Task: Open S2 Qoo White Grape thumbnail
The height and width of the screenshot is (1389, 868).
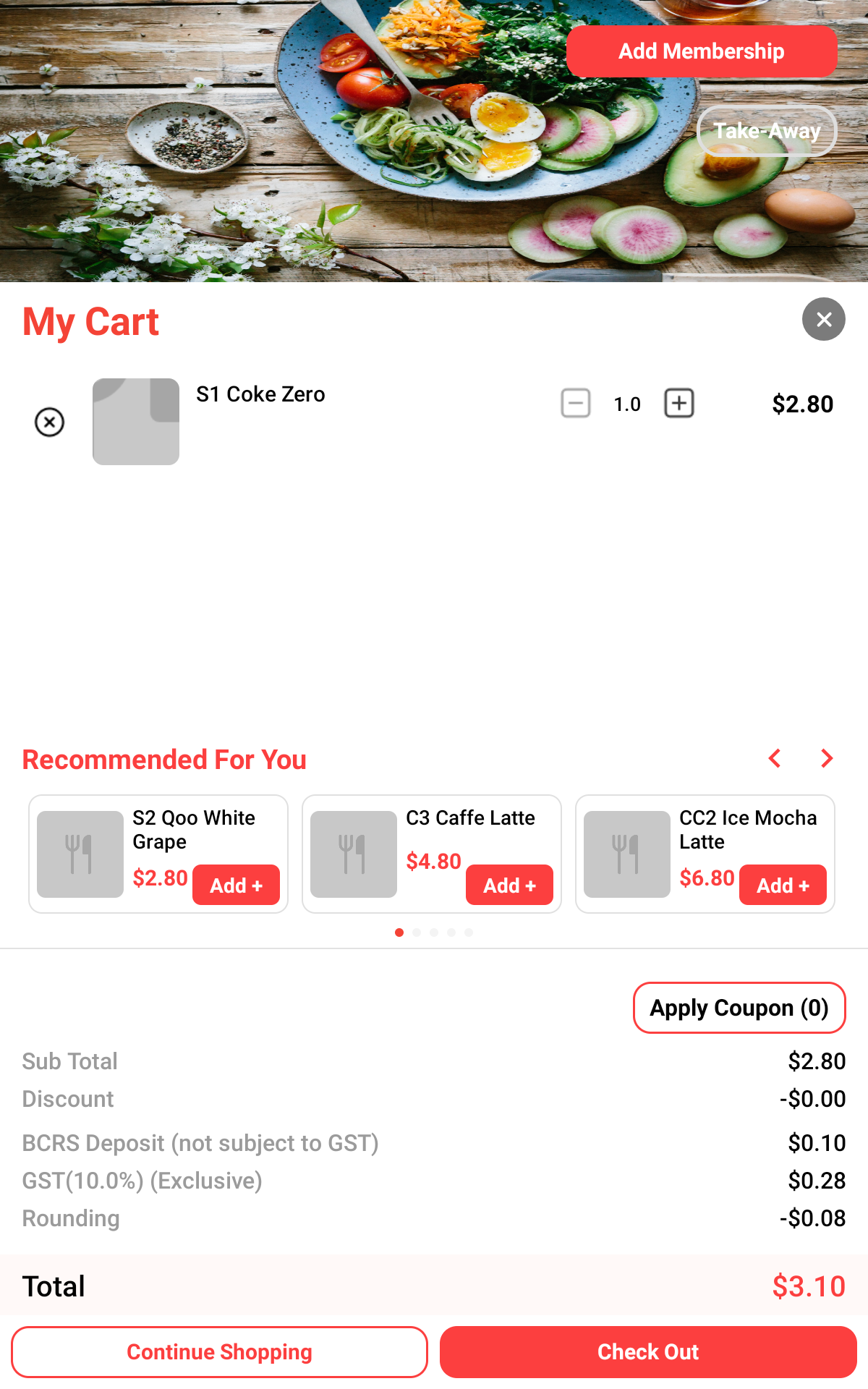Action: pyautogui.click(x=80, y=854)
